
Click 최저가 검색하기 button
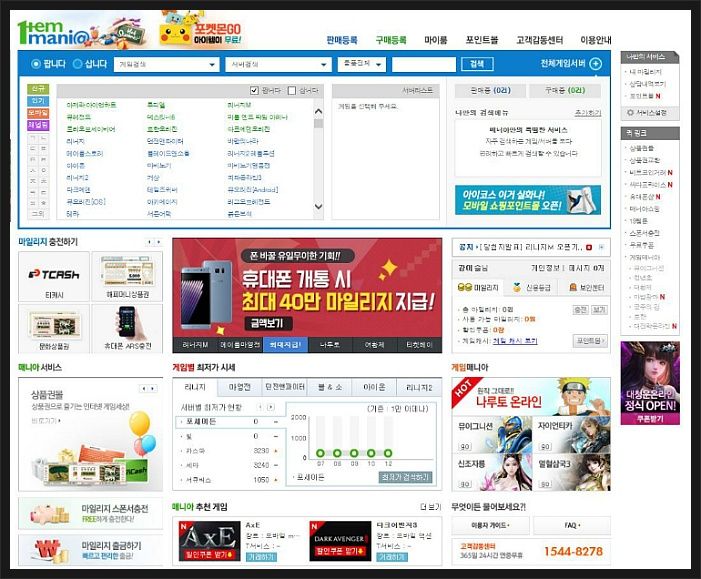(405, 477)
